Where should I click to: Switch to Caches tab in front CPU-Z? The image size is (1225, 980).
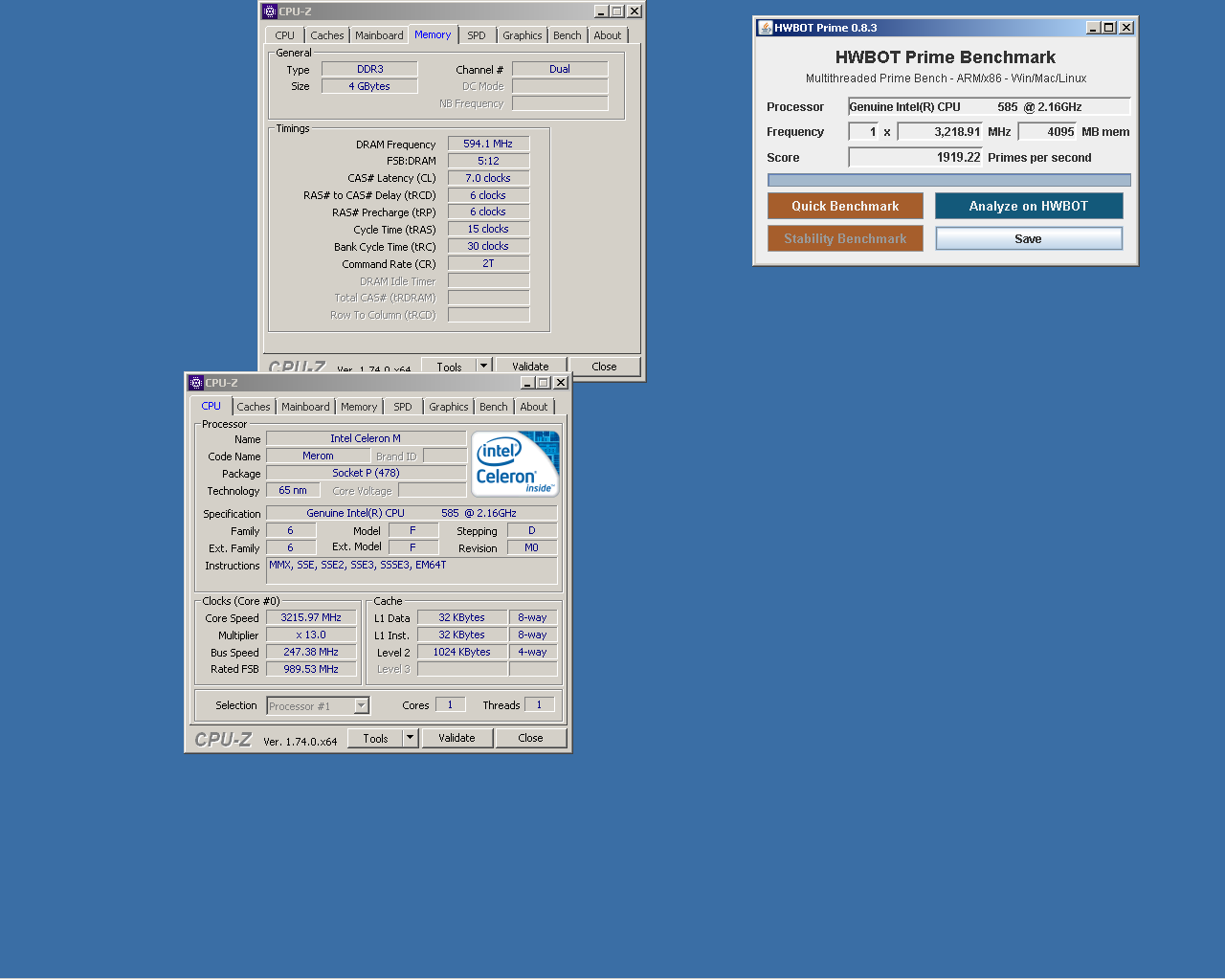click(x=254, y=407)
